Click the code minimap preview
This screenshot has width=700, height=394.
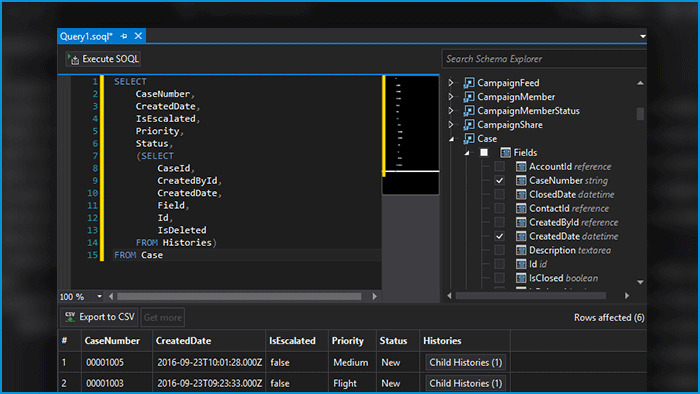click(x=411, y=135)
